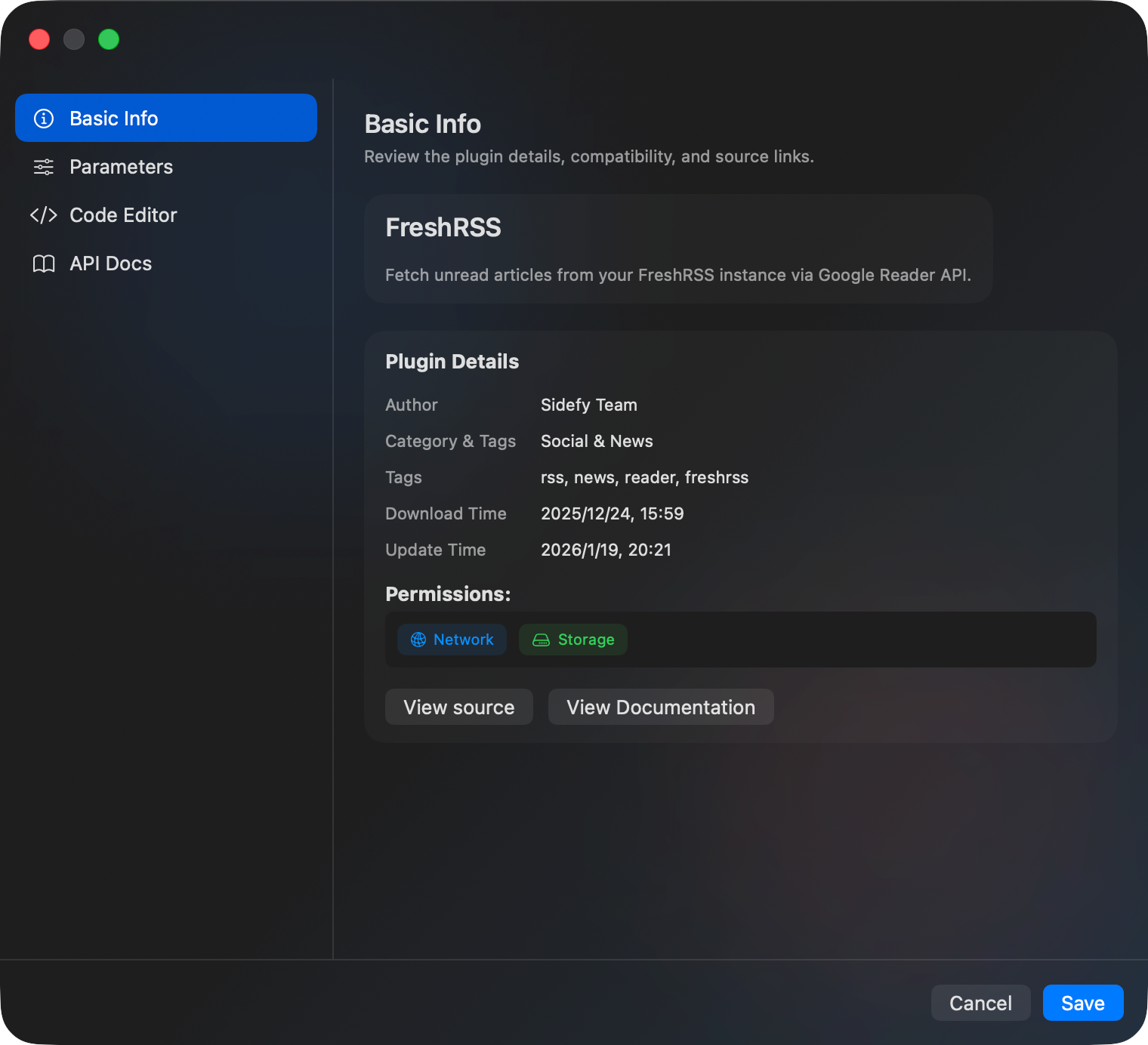Open the Basic Info tab

166,118
